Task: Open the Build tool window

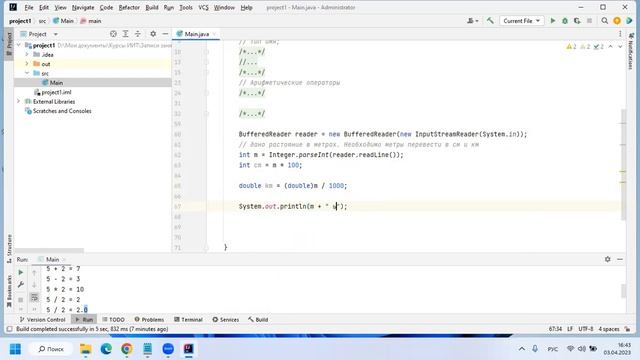Action: [x=258, y=319]
